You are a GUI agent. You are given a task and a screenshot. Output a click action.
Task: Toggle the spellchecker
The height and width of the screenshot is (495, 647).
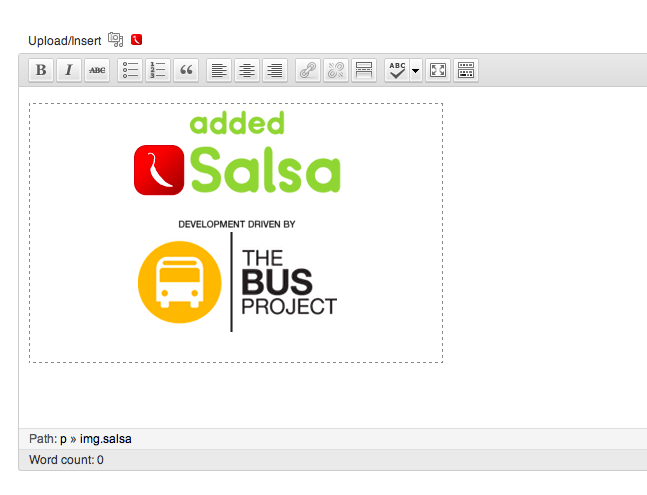point(397,70)
